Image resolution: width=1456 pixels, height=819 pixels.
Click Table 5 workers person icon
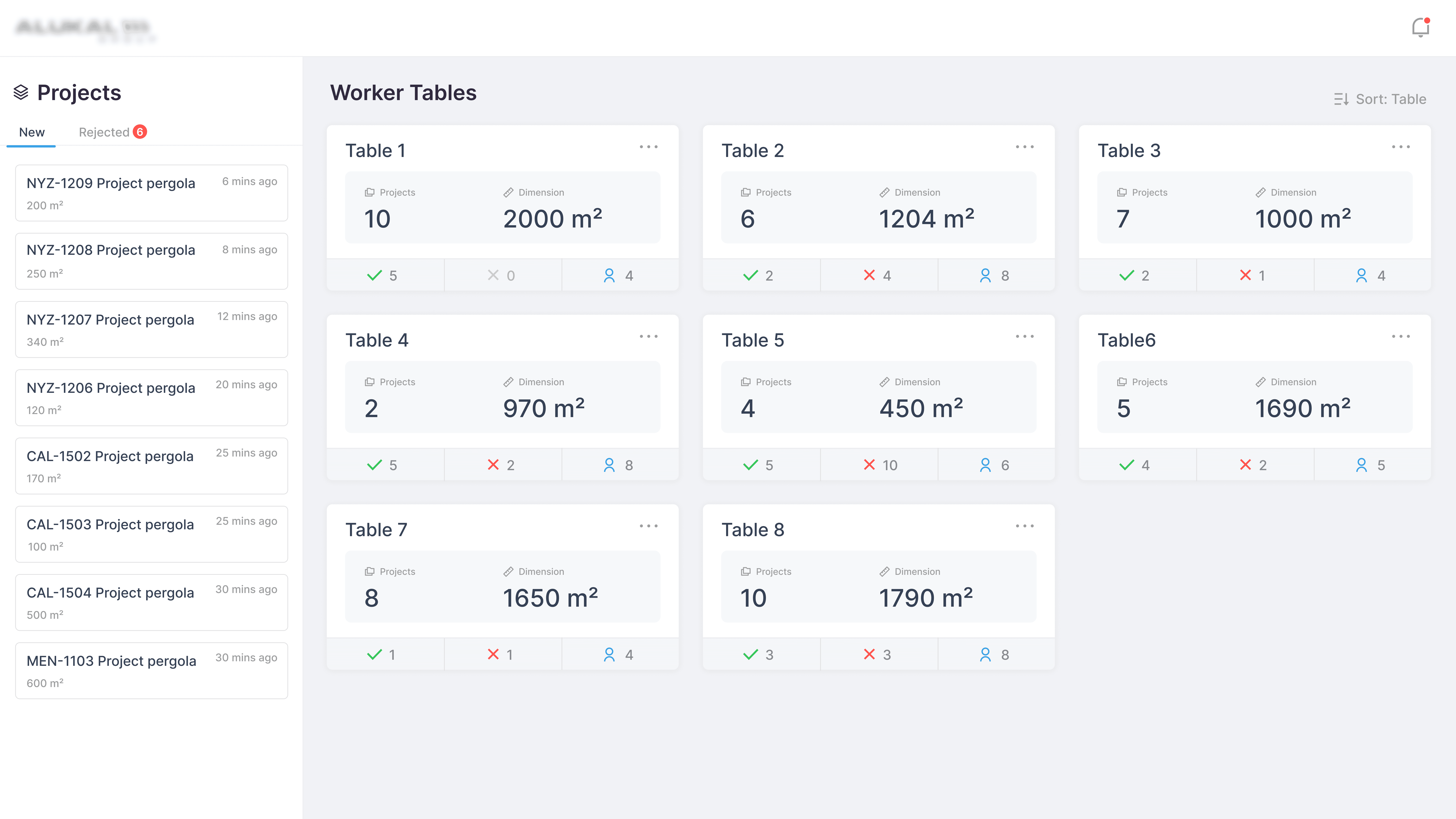[x=985, y=465]
